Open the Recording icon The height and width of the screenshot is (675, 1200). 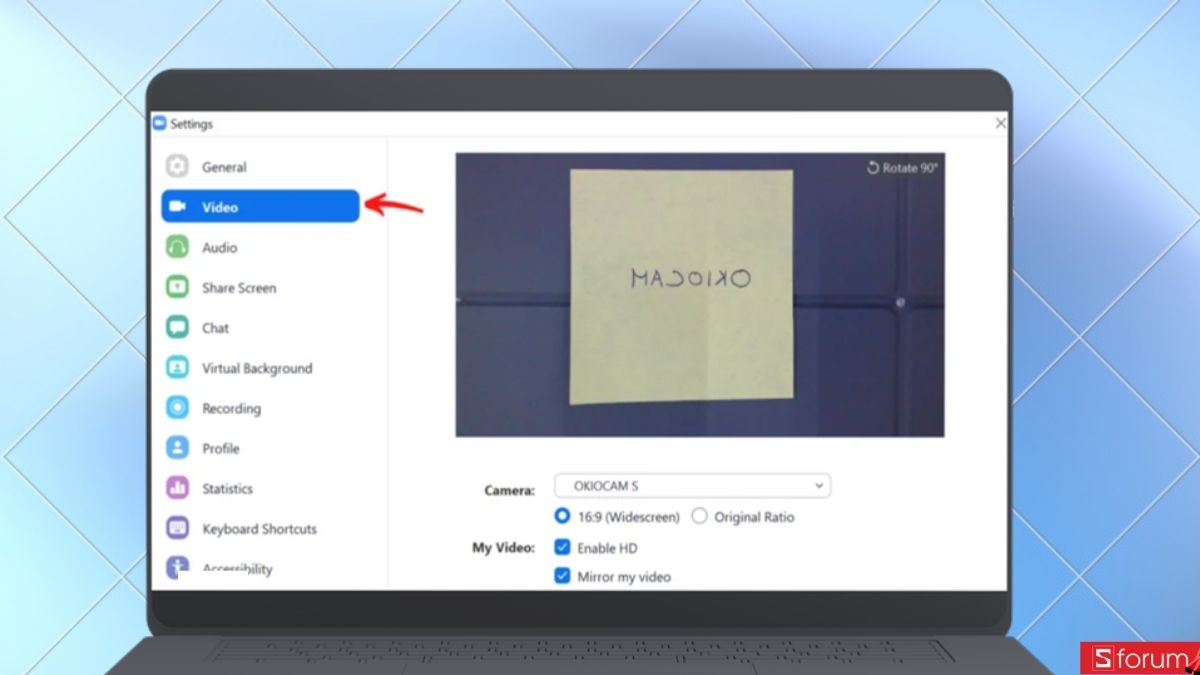click(x=177, y=408)
